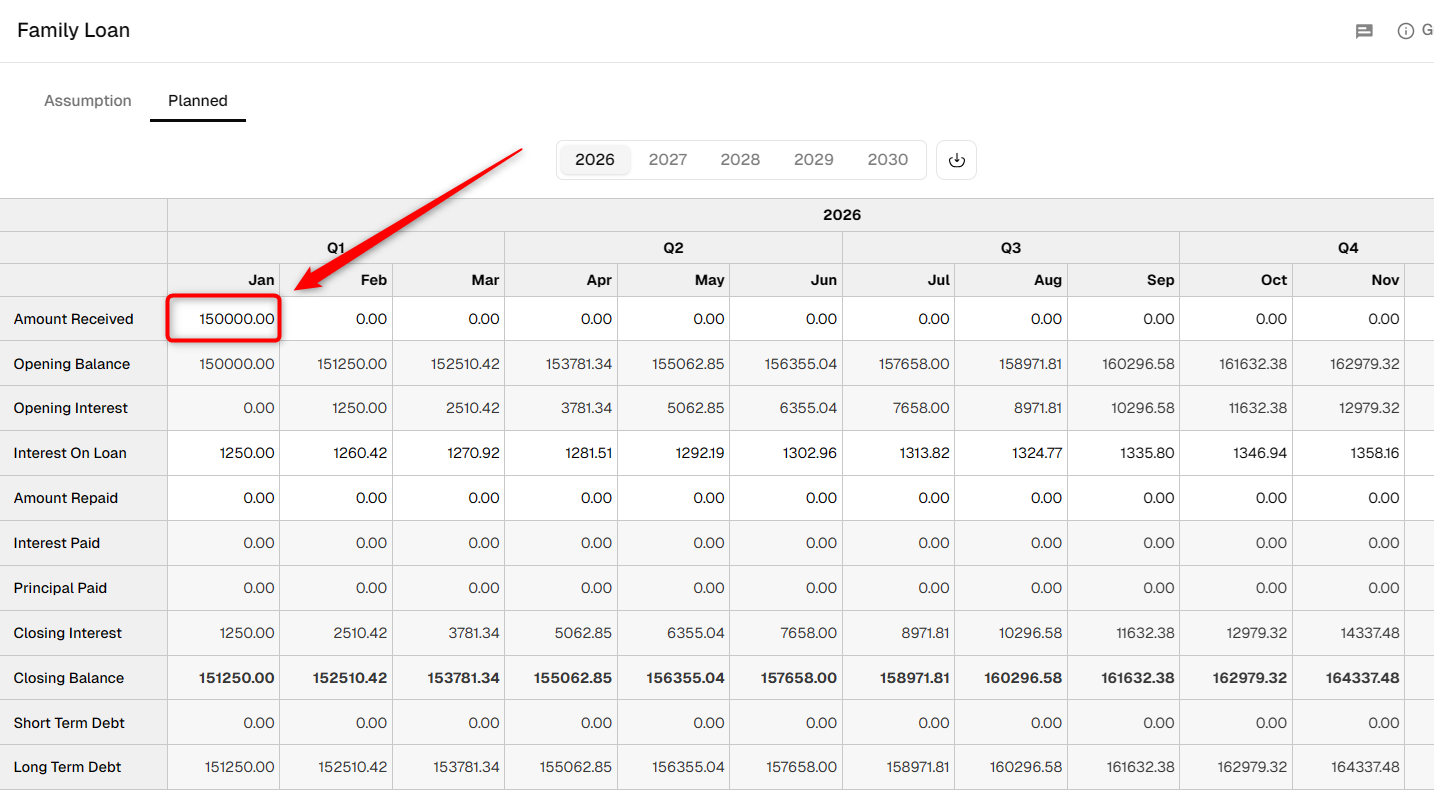
Task: Switch to the Assumption tab
Action: coord(88,101)
